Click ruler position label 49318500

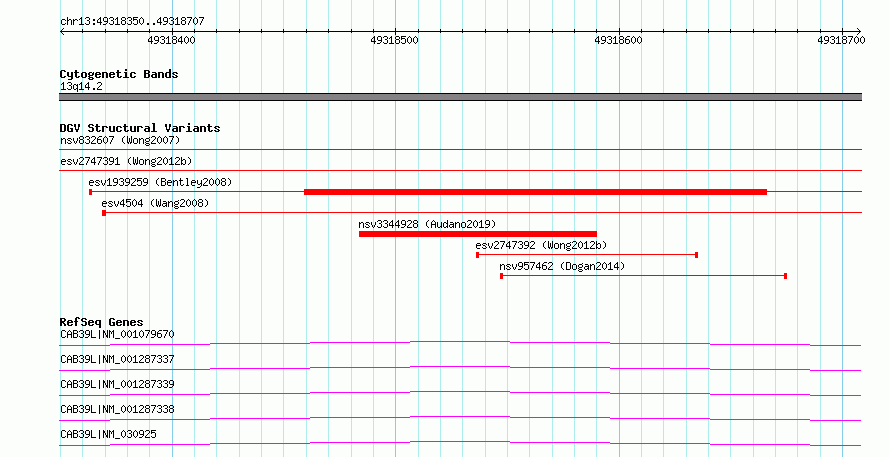(394, 40)
